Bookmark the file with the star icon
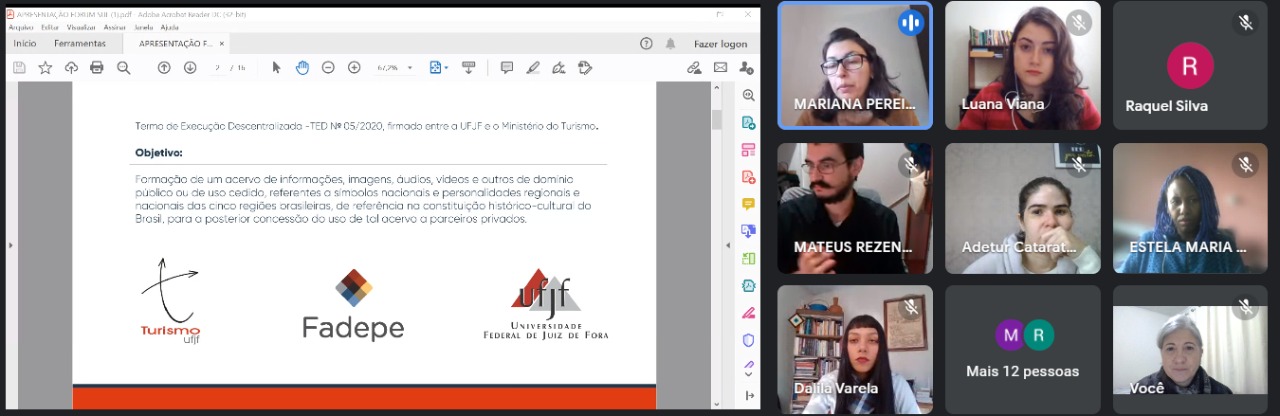The width and height of the screenshot is (1280, 416). pyautogui.click(x=45, y=67)
